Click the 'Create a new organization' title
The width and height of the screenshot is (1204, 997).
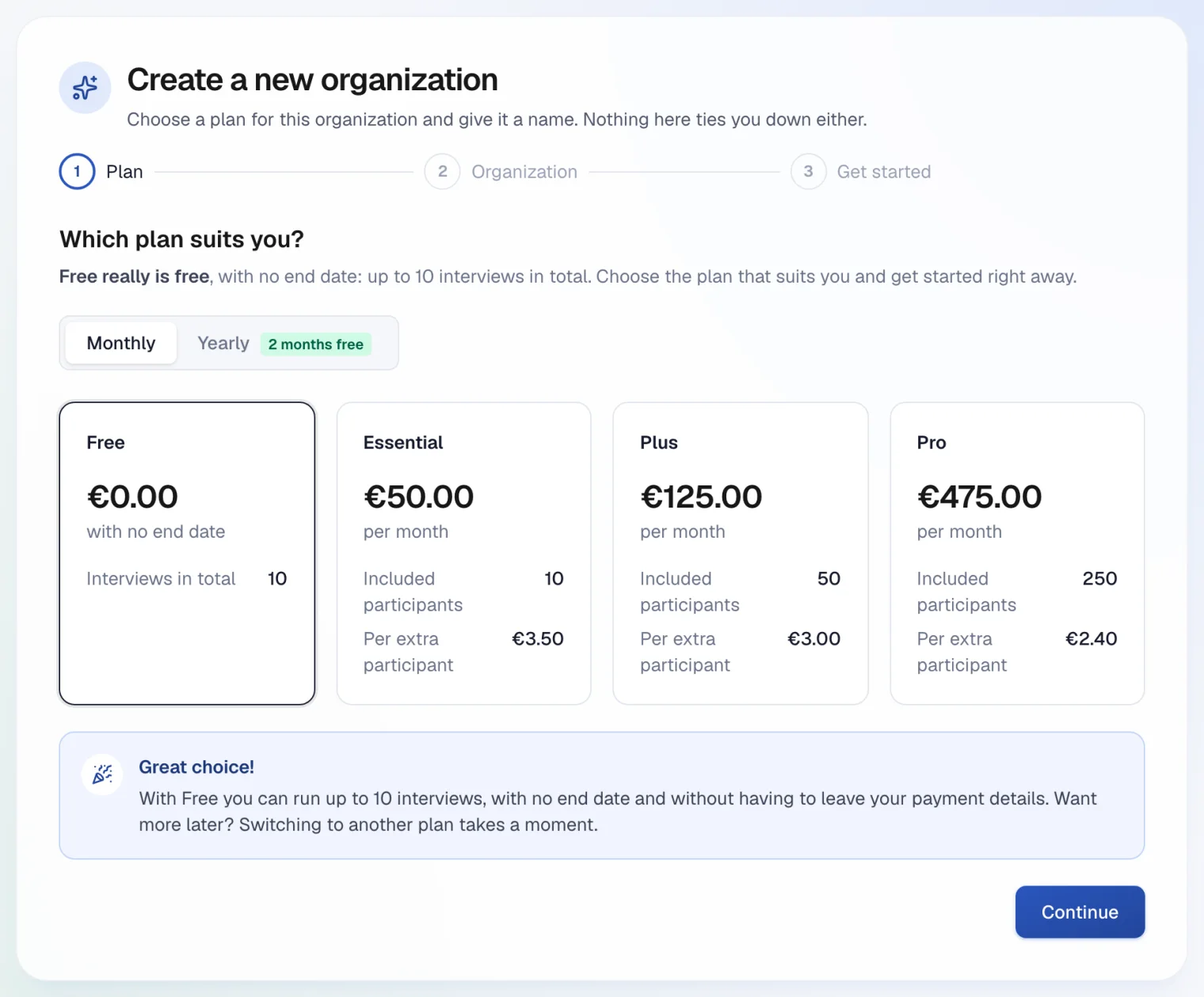click(312, 80)
